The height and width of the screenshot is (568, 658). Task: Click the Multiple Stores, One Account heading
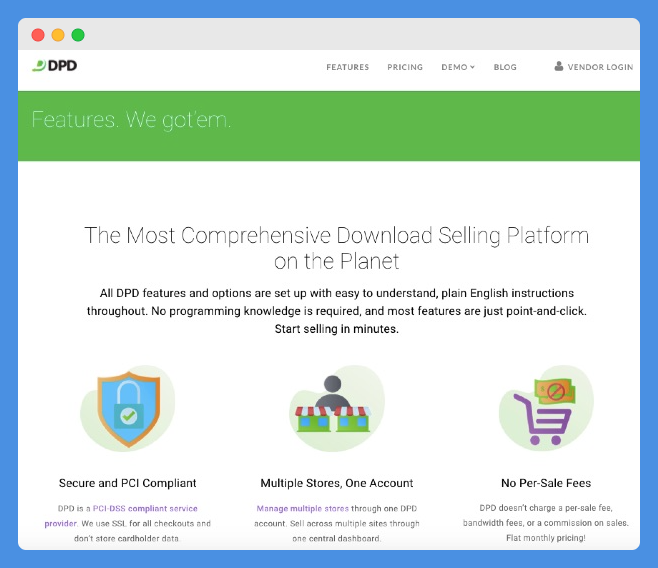pos(337,483)
